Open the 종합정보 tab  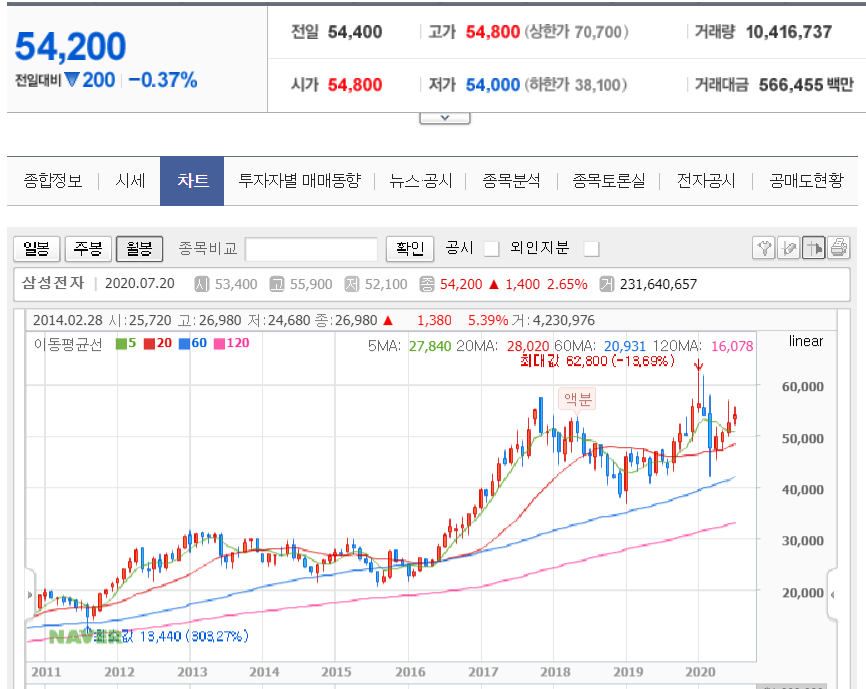point(52,181)
